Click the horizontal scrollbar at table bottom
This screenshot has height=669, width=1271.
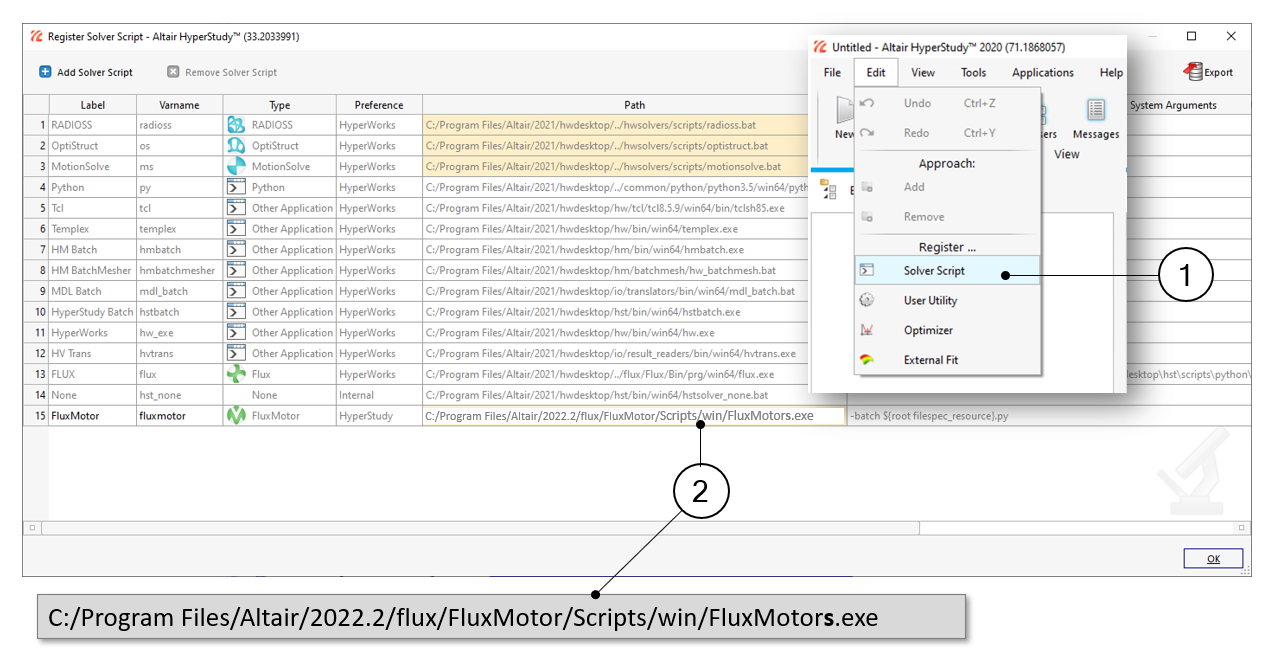480,527
